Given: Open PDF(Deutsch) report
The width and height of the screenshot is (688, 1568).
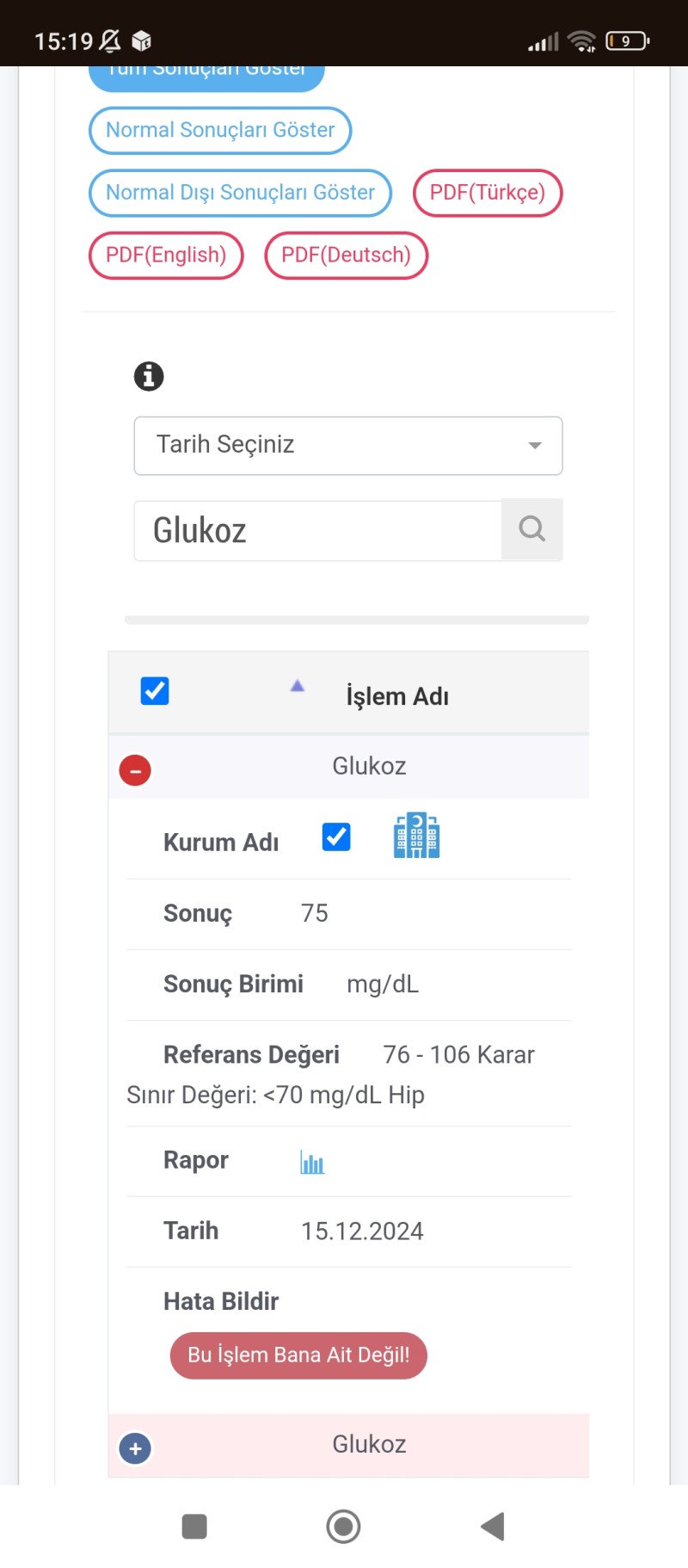Looking at the screenshot, I should pos(346,256).
